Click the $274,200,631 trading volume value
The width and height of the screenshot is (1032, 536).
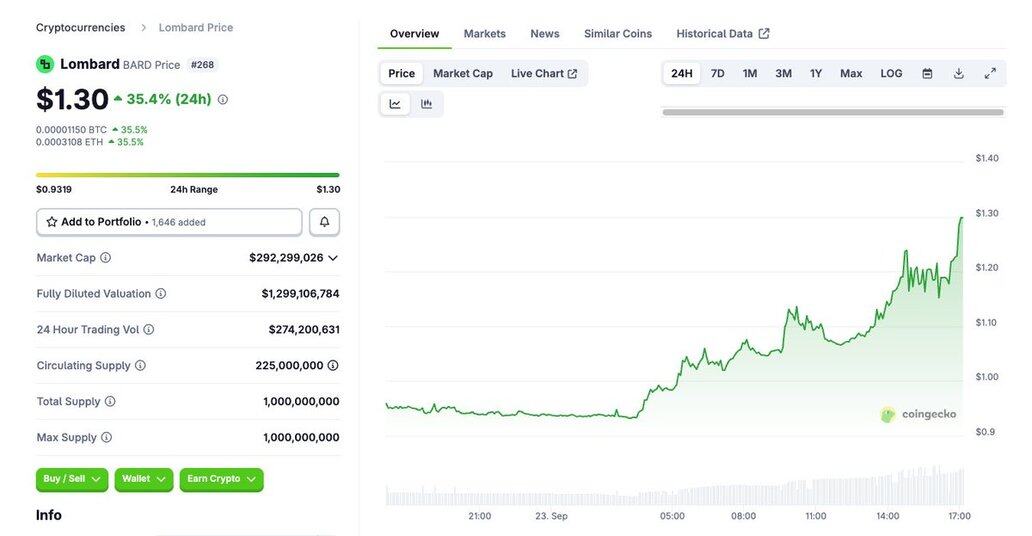click(304, 329)
